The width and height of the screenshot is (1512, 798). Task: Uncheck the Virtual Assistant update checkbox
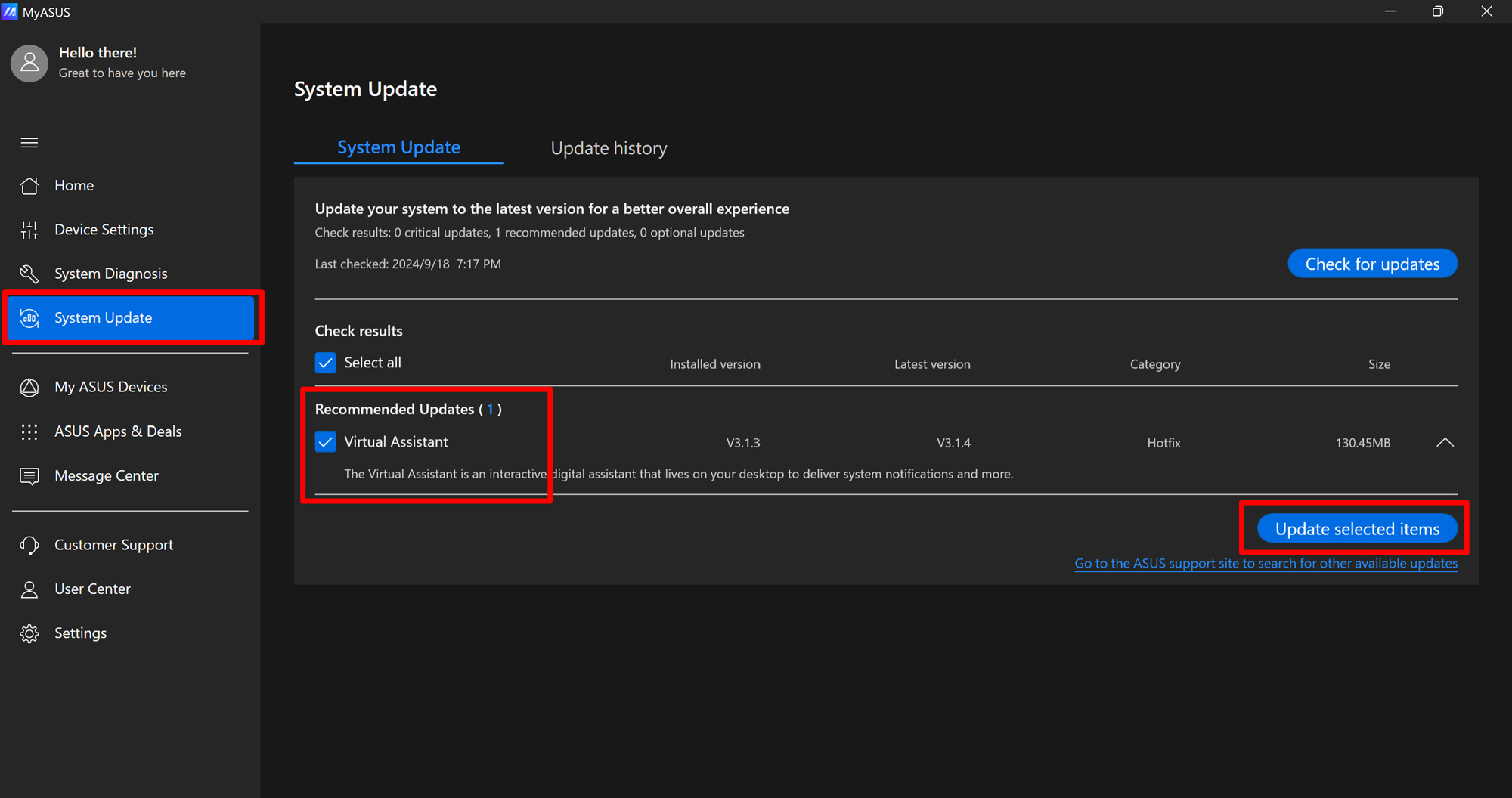tap(325, 441)
